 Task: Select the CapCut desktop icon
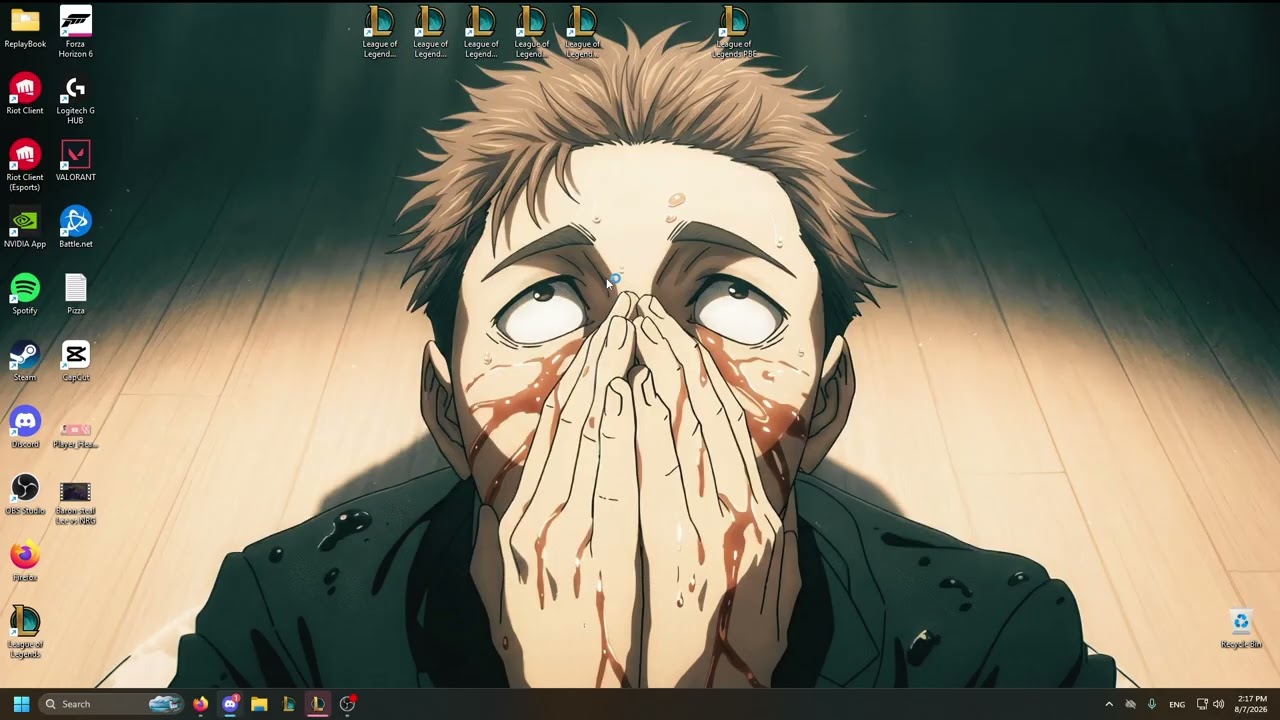(76, 362)
